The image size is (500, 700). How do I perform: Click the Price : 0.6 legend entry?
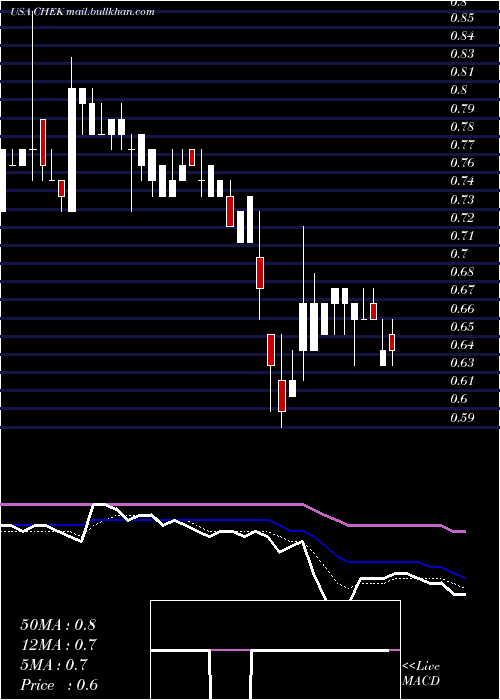pyautogui.click(x=59, y=685)
